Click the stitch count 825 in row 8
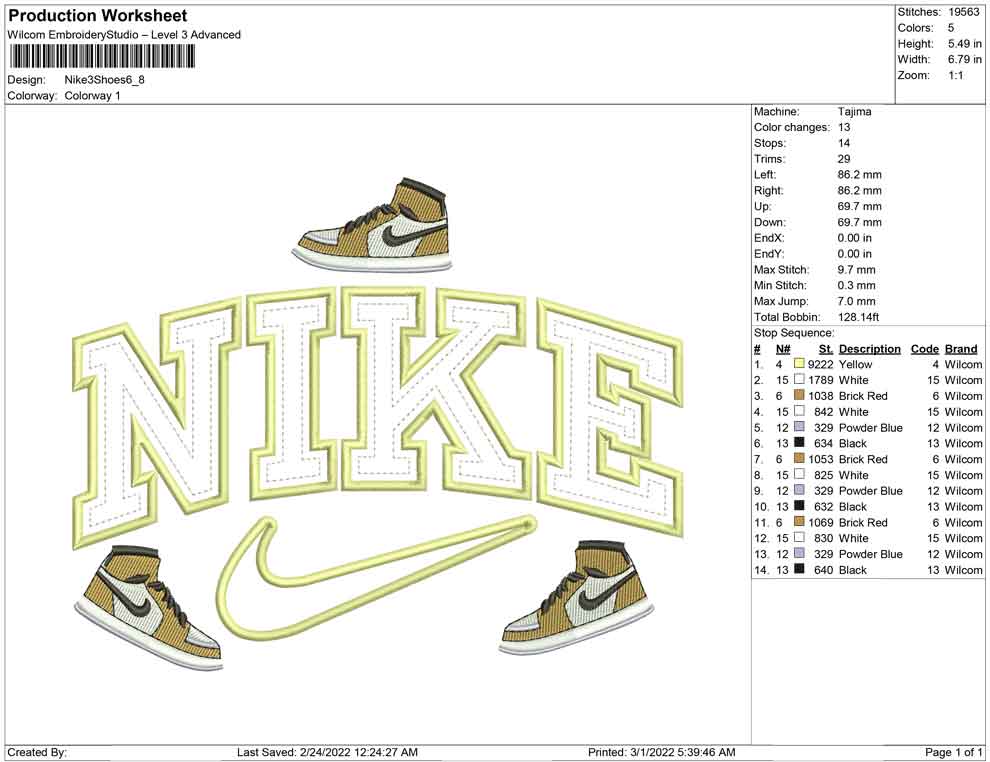This screenshot has width=990, height=762. (823, 475)
